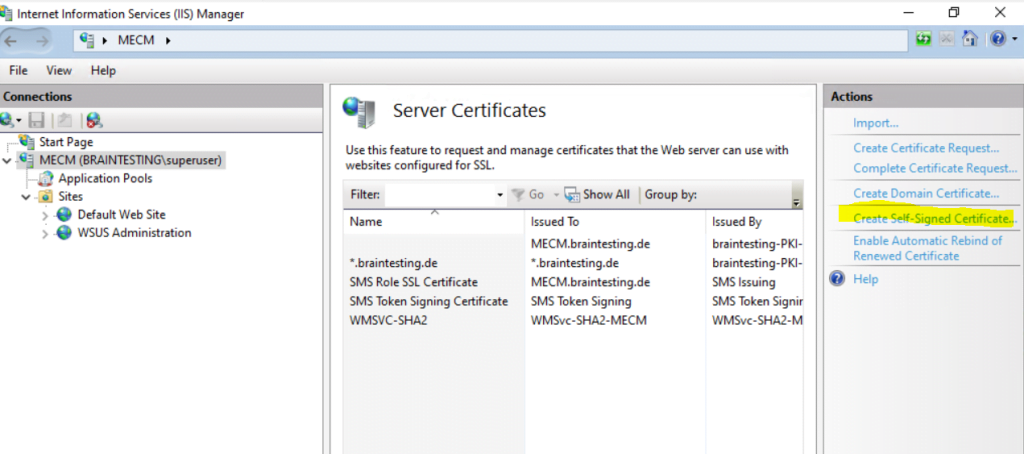1024x454 pixels.
Task: Open the View menu
Action: click(59, 71)
